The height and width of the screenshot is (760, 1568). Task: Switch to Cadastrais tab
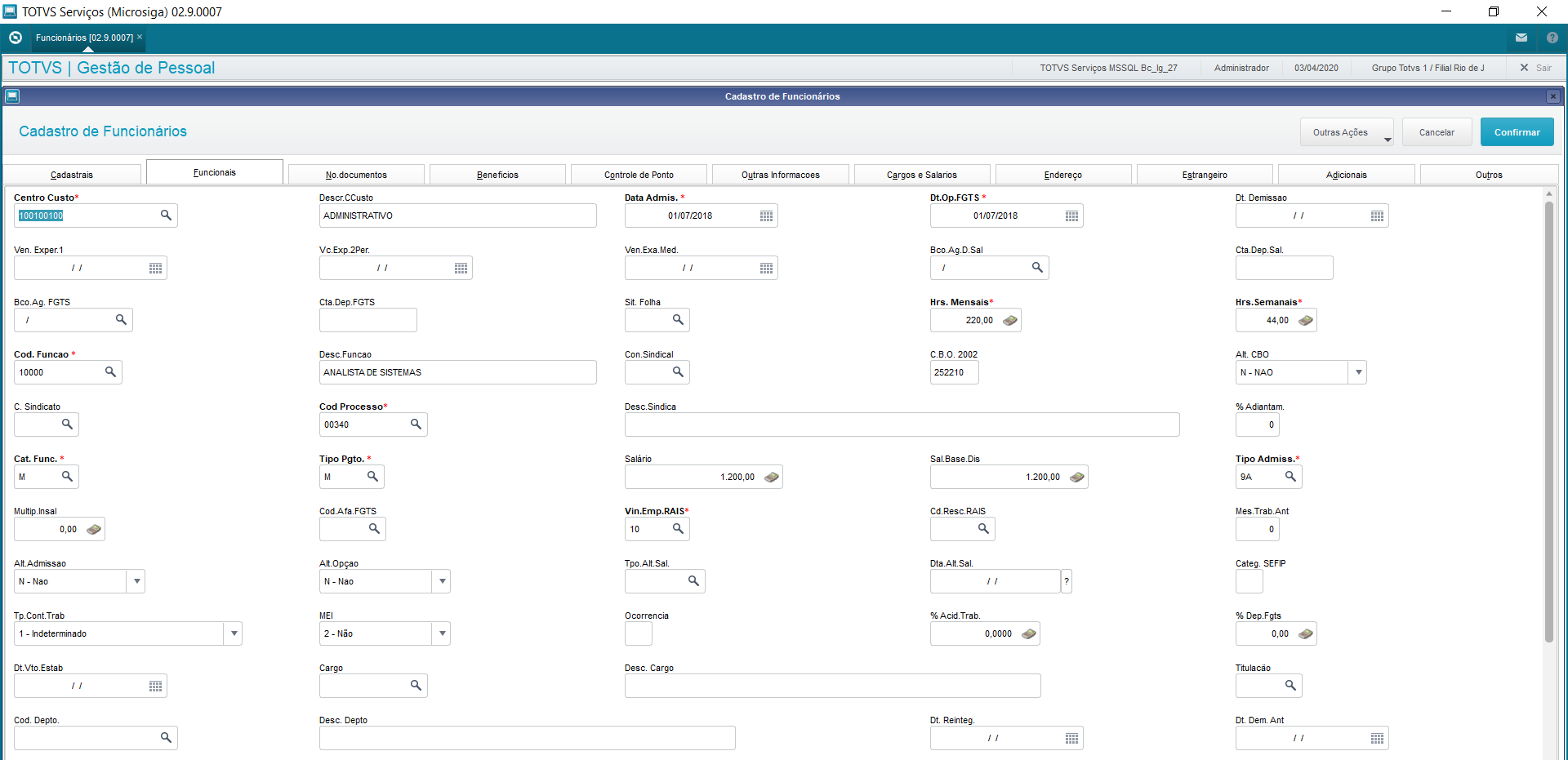click(72, 175)
